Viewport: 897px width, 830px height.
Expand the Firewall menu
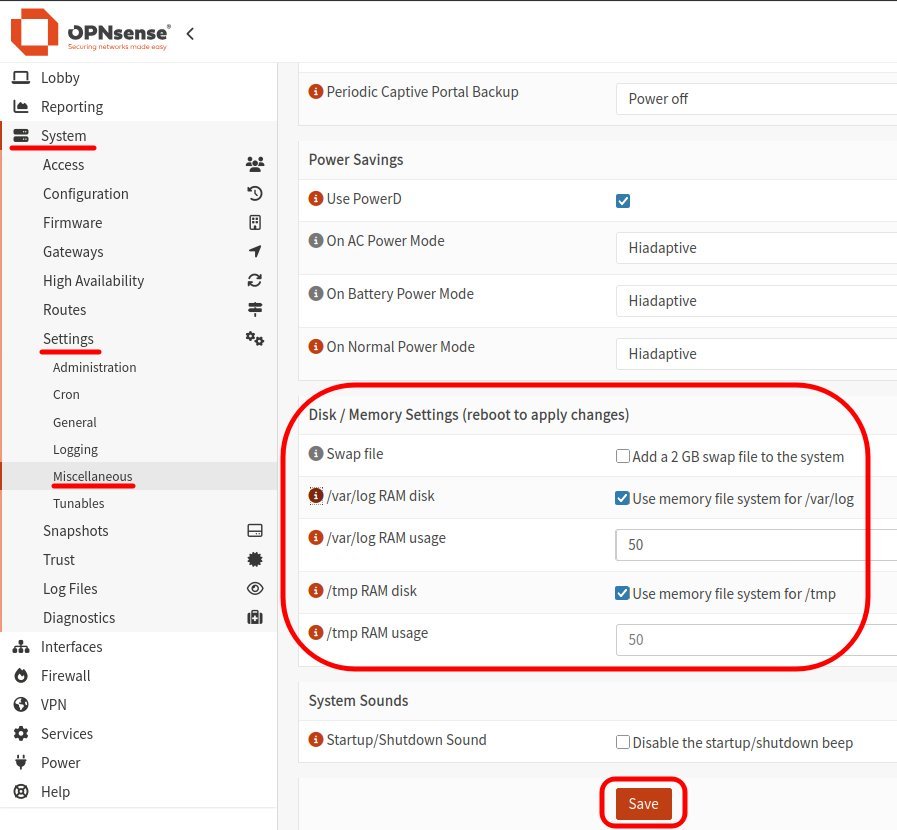pyautogui.click(x=65, y=676)
